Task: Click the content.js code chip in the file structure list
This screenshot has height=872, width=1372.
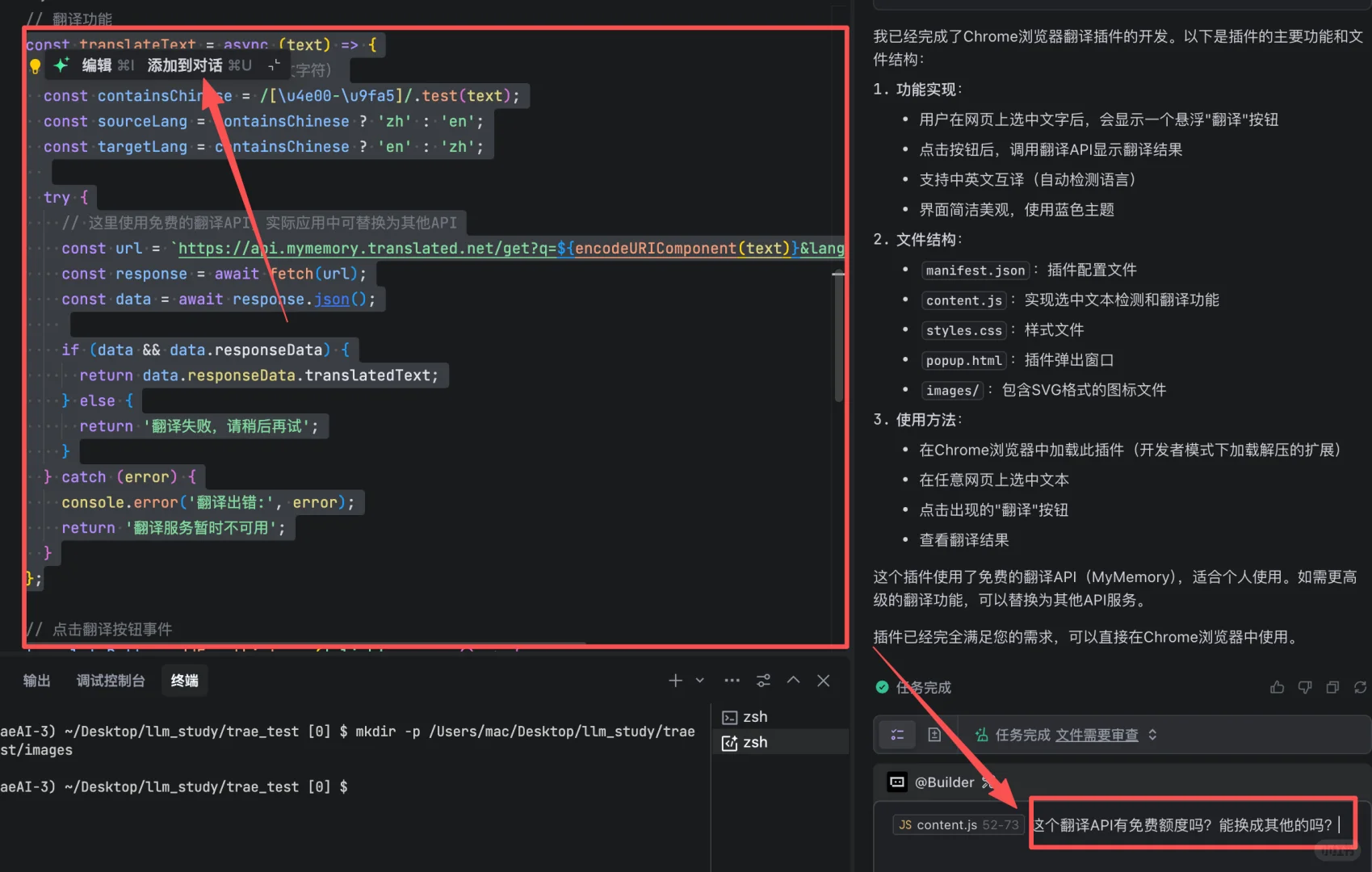Action: [x=964, y=300]
